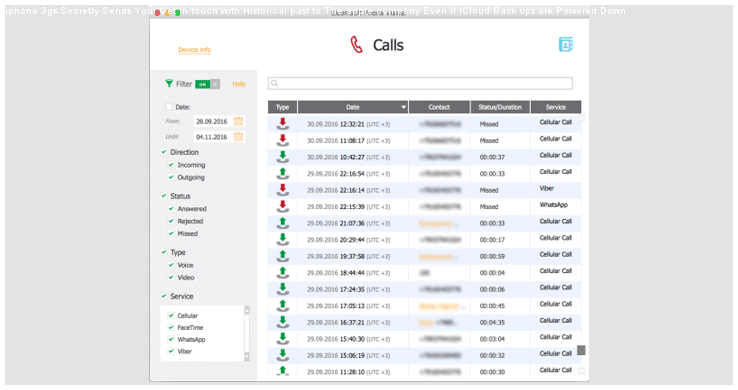
Task: Select missed call icon at 11:08:17
Action: [x=282, y=140]
